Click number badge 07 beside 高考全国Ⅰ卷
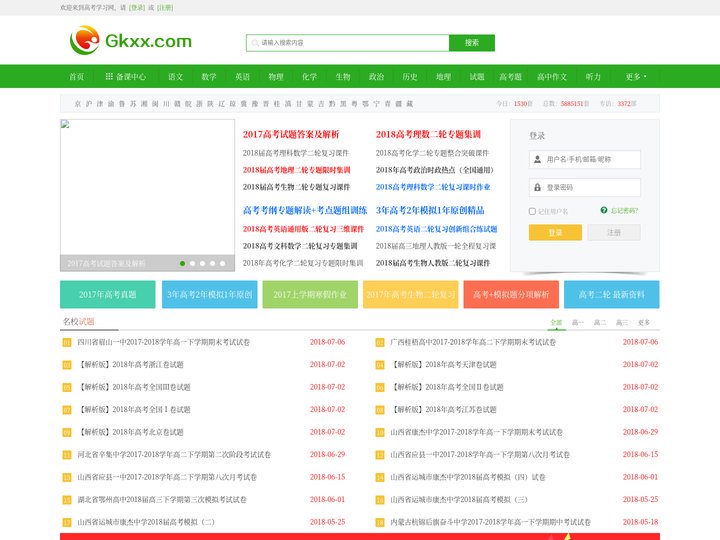 67,410
